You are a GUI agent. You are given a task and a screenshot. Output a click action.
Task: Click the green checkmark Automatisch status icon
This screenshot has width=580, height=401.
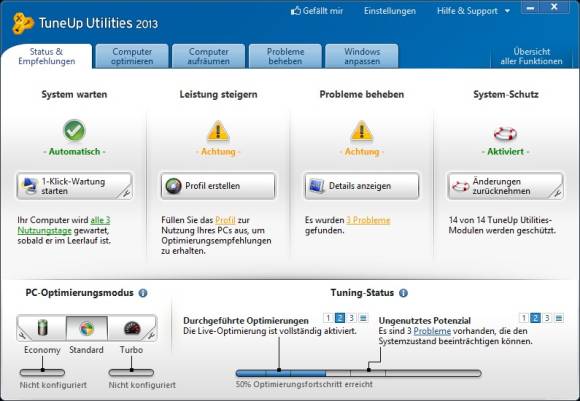pos(74,130)
